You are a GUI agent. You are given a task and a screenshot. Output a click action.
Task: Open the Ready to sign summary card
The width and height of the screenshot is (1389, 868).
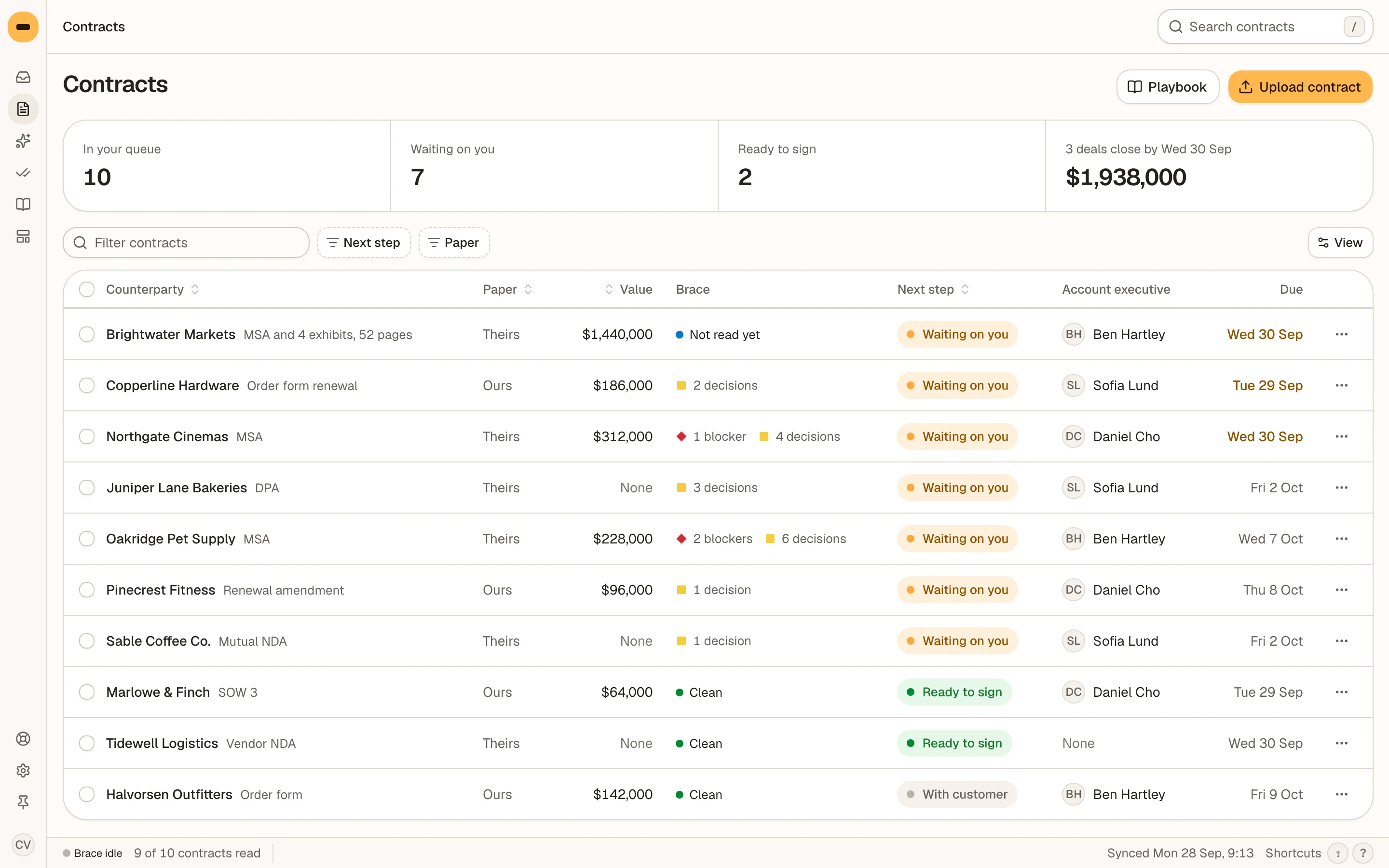point(881,165)
